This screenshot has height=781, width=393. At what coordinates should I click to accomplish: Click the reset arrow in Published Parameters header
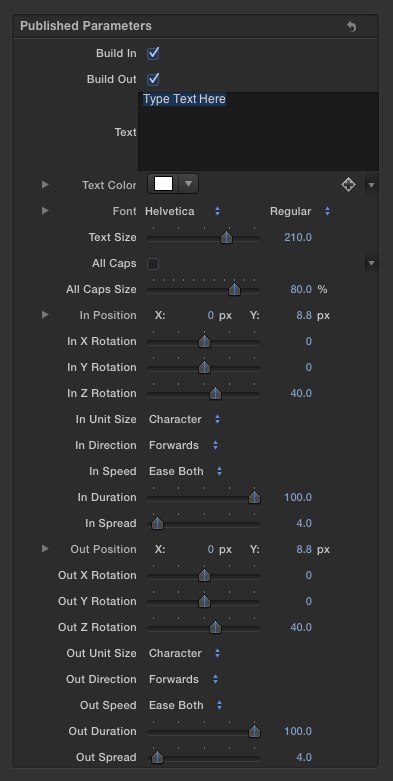[352, 26]
